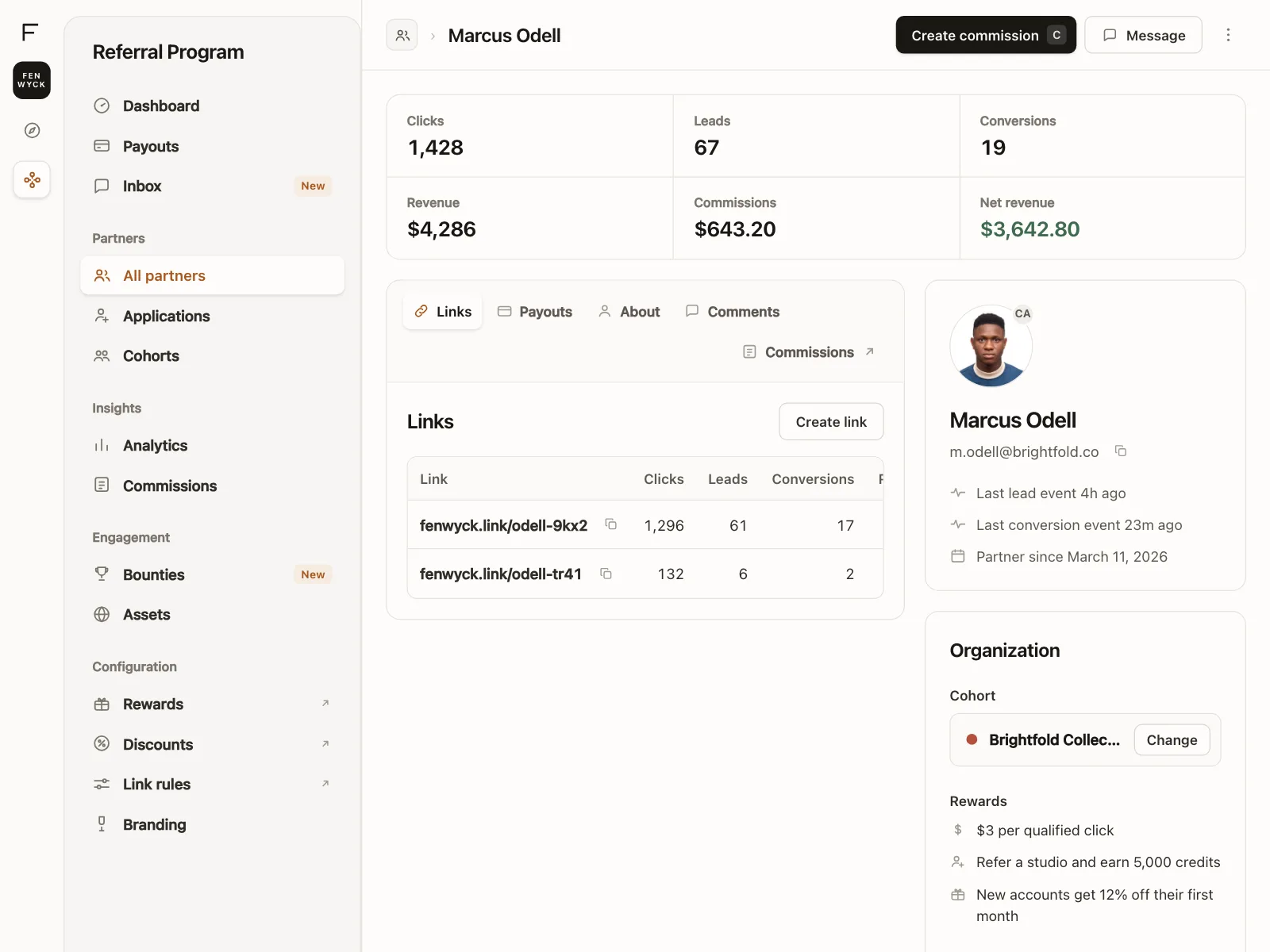Click Last conversion event 23m ago
This screenshot has width=1270, height=952.
point(1079,524)
